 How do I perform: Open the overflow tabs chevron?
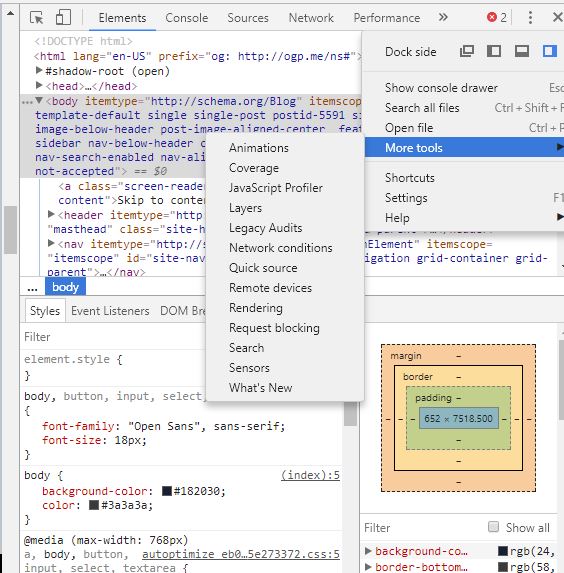tap(443, 17)
